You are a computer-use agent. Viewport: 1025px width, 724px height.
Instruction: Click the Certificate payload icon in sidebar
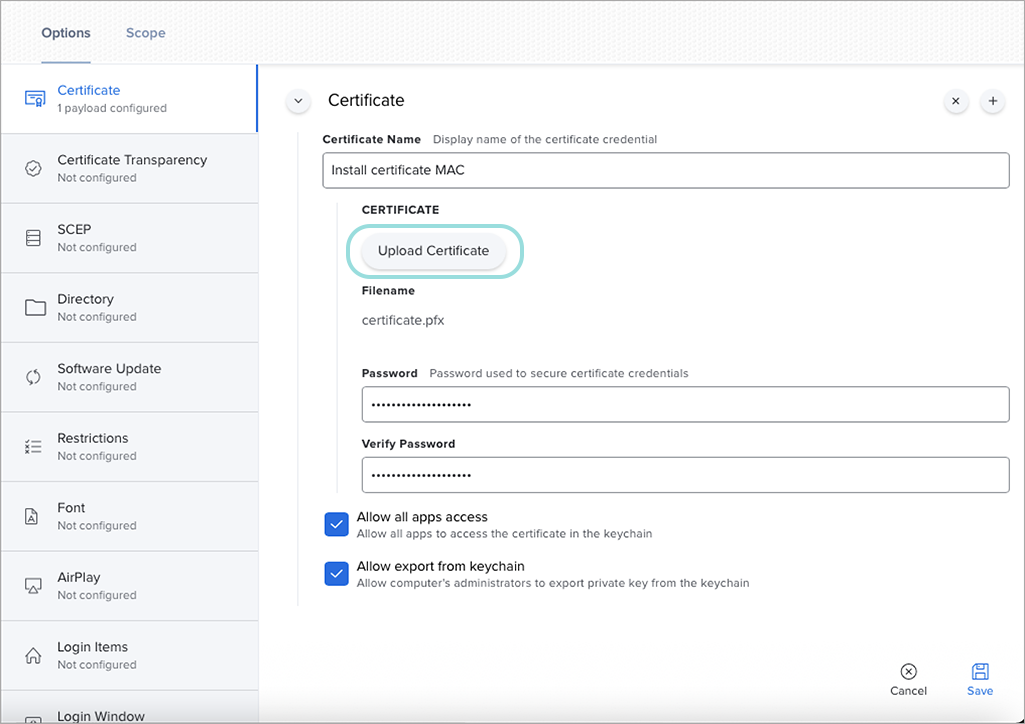point(35,98)
